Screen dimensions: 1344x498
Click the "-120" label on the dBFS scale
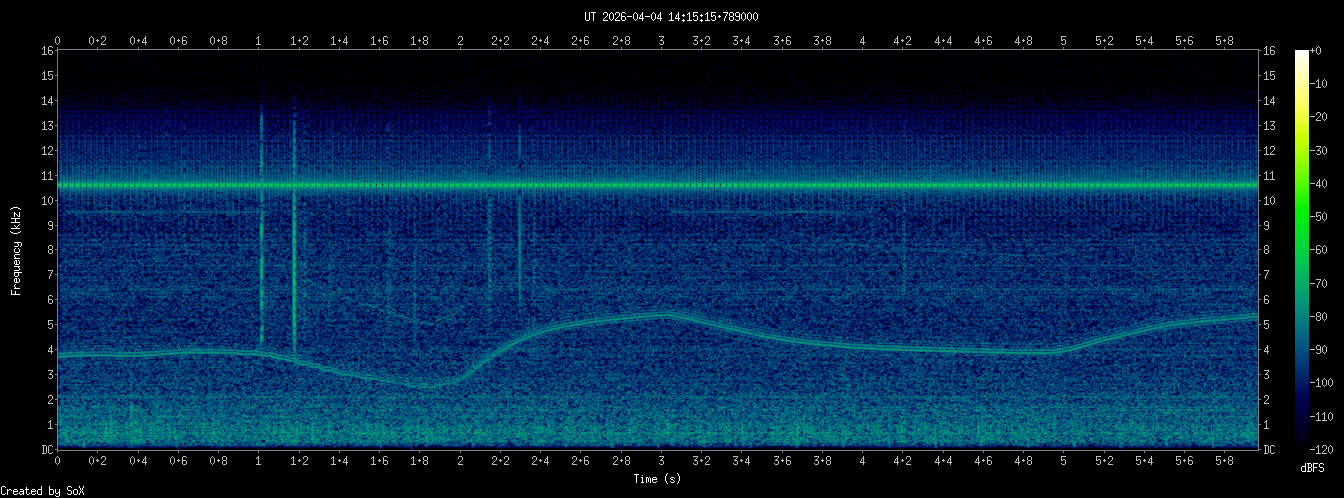tap(1327, 449)
